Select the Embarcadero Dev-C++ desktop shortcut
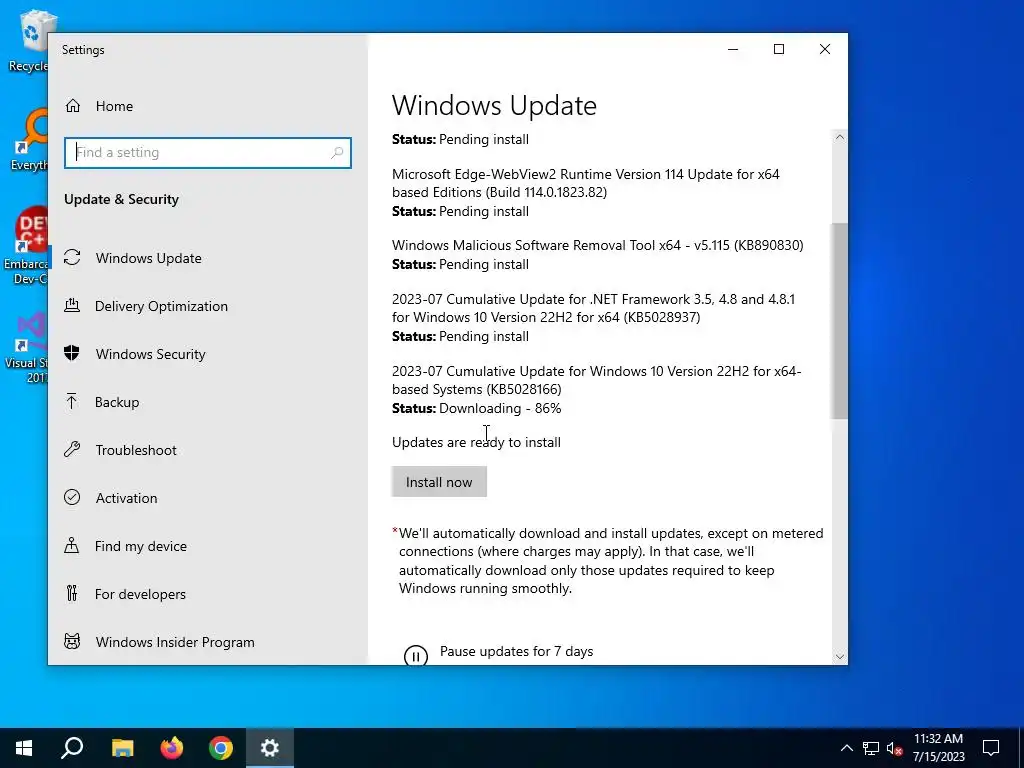Image resolution: width=1024 pixels, height=768 pixels. (x=26, y=246)
